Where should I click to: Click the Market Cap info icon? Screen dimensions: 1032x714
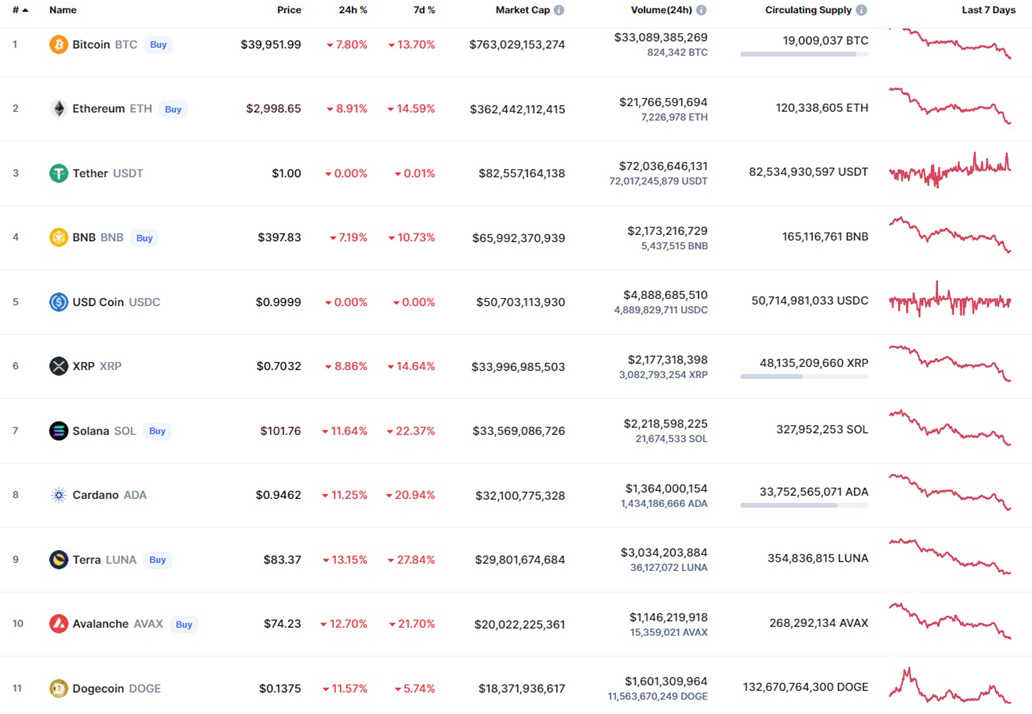coord(559,10)
